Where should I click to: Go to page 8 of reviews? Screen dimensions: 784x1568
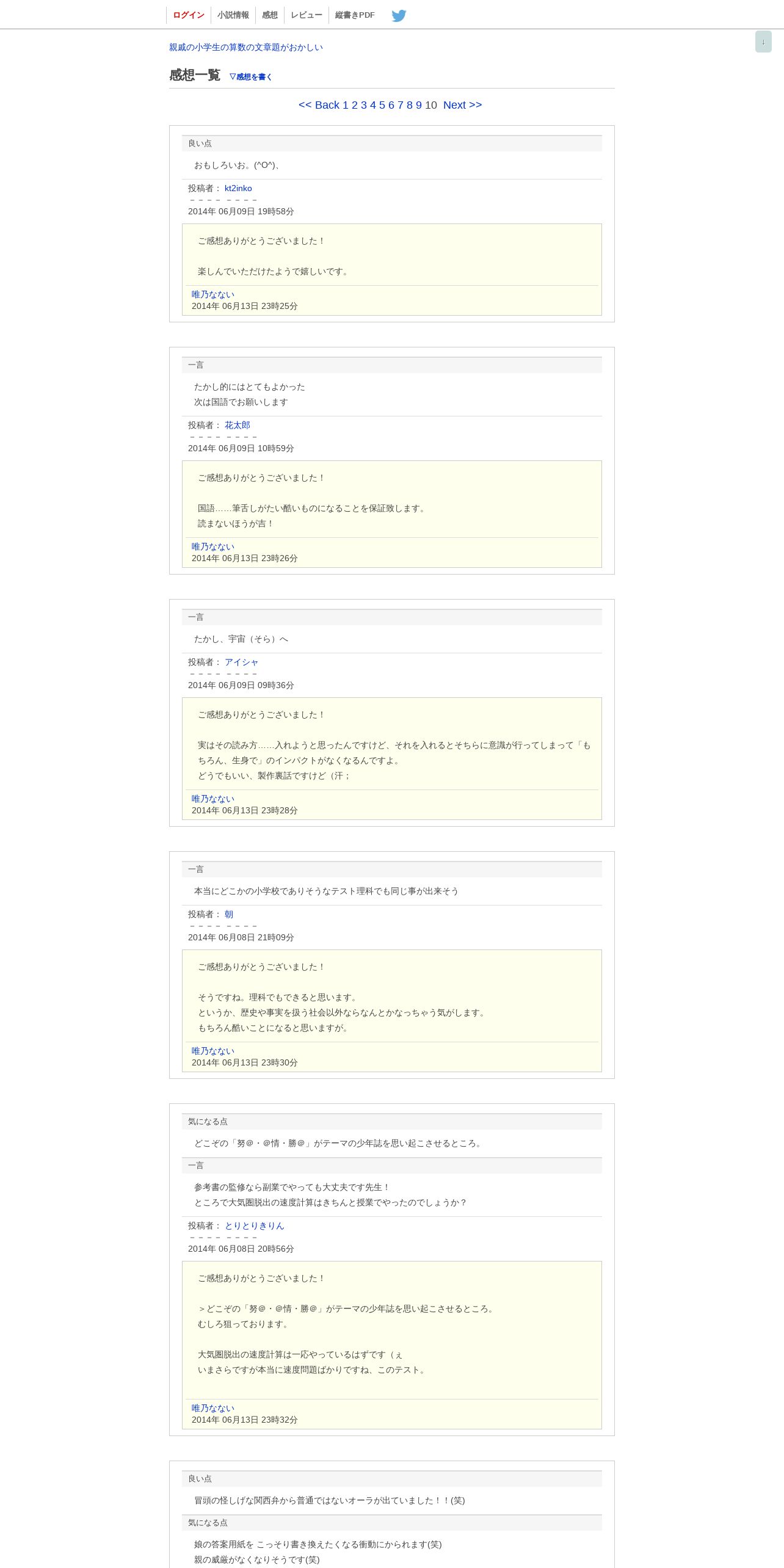410,105
